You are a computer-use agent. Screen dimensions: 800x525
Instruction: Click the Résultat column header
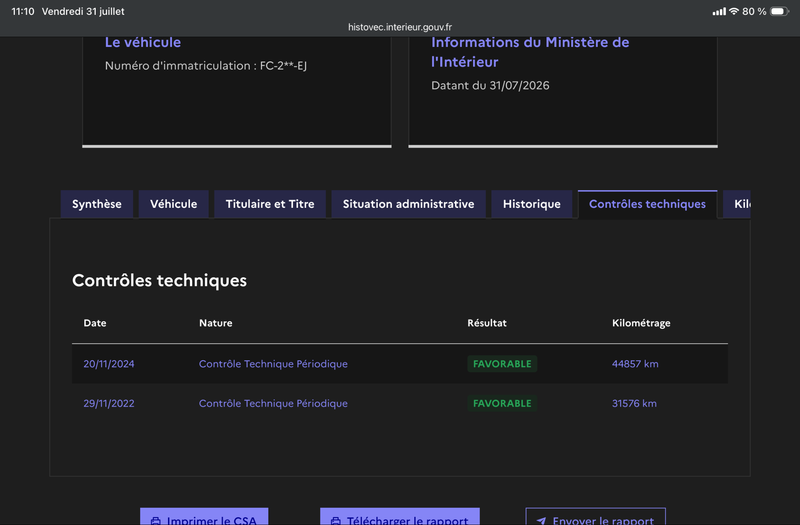(487, 323)
